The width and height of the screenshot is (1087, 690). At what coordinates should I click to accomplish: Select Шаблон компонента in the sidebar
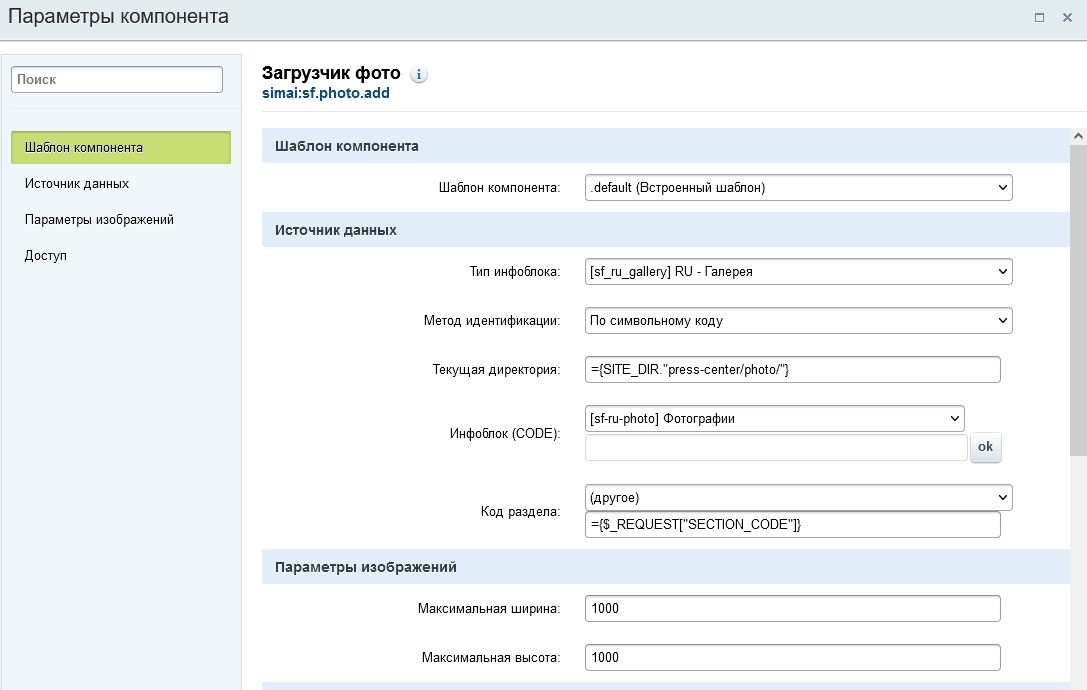(x=120, y=147)
